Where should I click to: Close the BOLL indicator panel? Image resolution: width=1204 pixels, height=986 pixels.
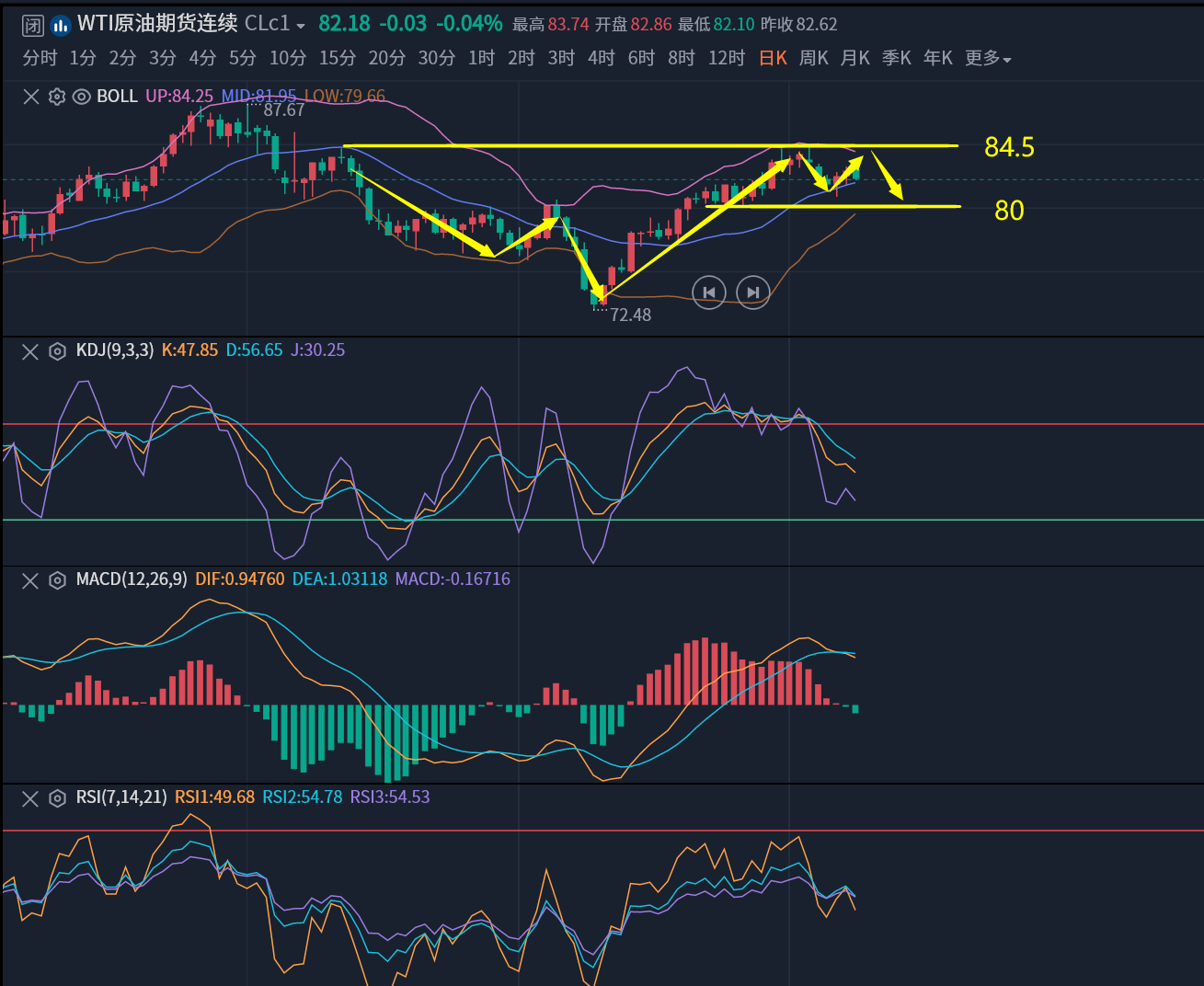coord(31,97)
